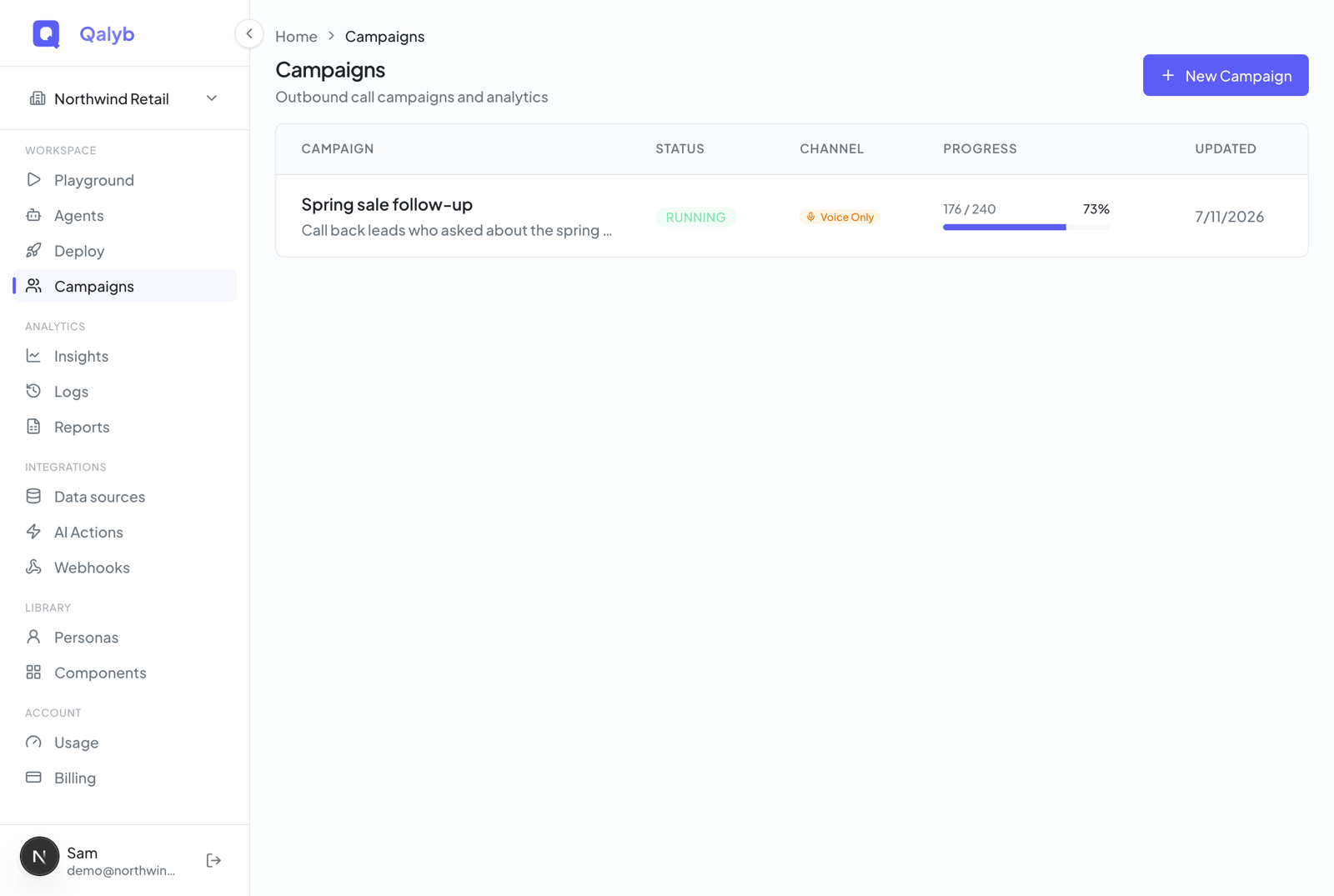Click the Sam user name
1334x896 pixels.
[83, 853]
